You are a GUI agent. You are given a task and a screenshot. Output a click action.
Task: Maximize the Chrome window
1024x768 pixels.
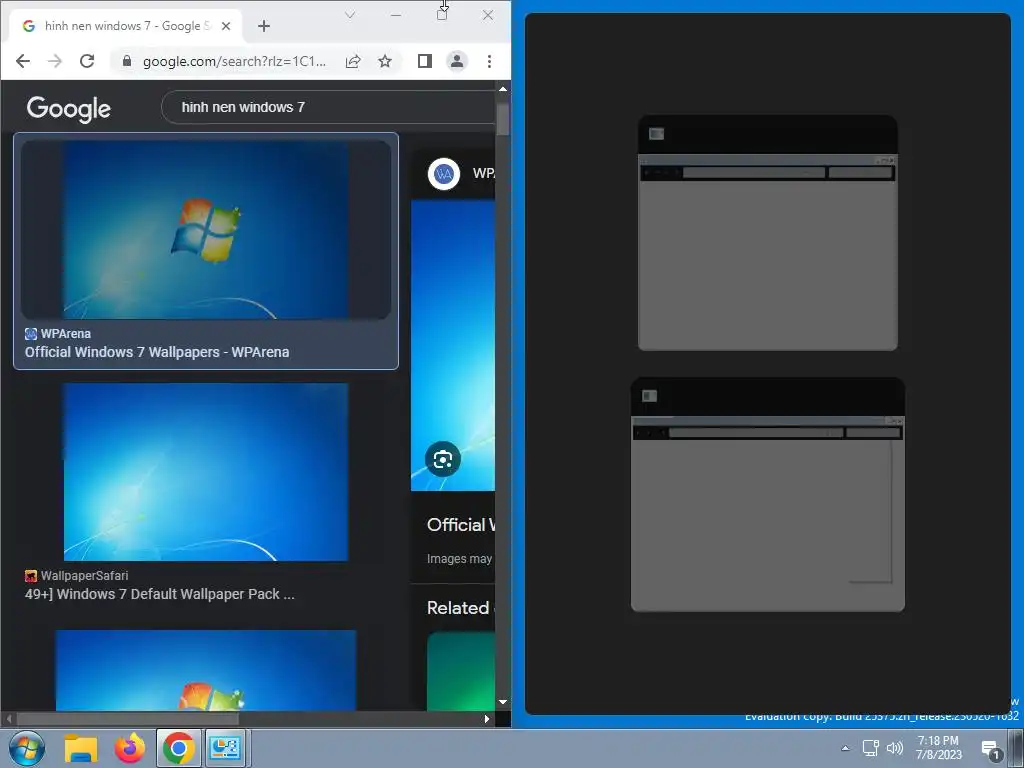pyautogui.click(x=442, y=15)
